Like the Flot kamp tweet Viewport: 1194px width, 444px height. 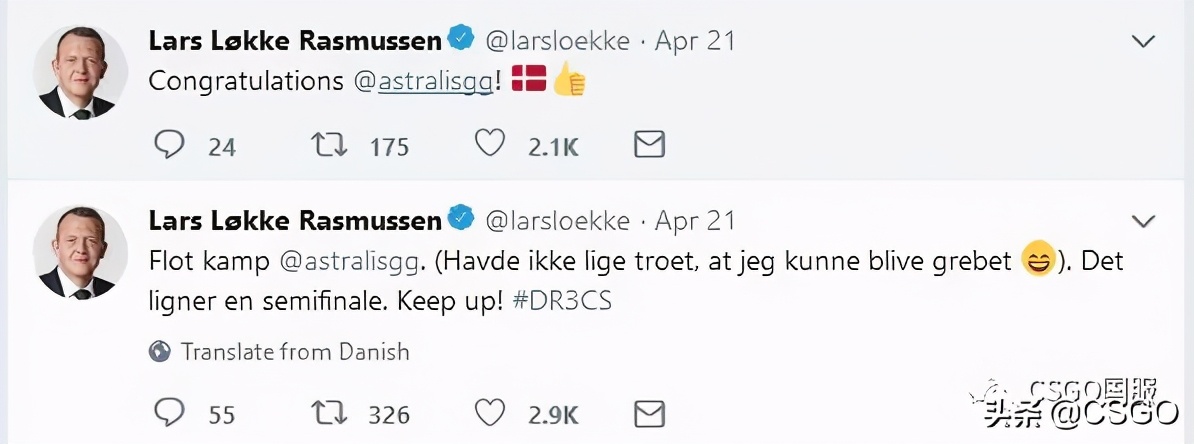(489, 412)
